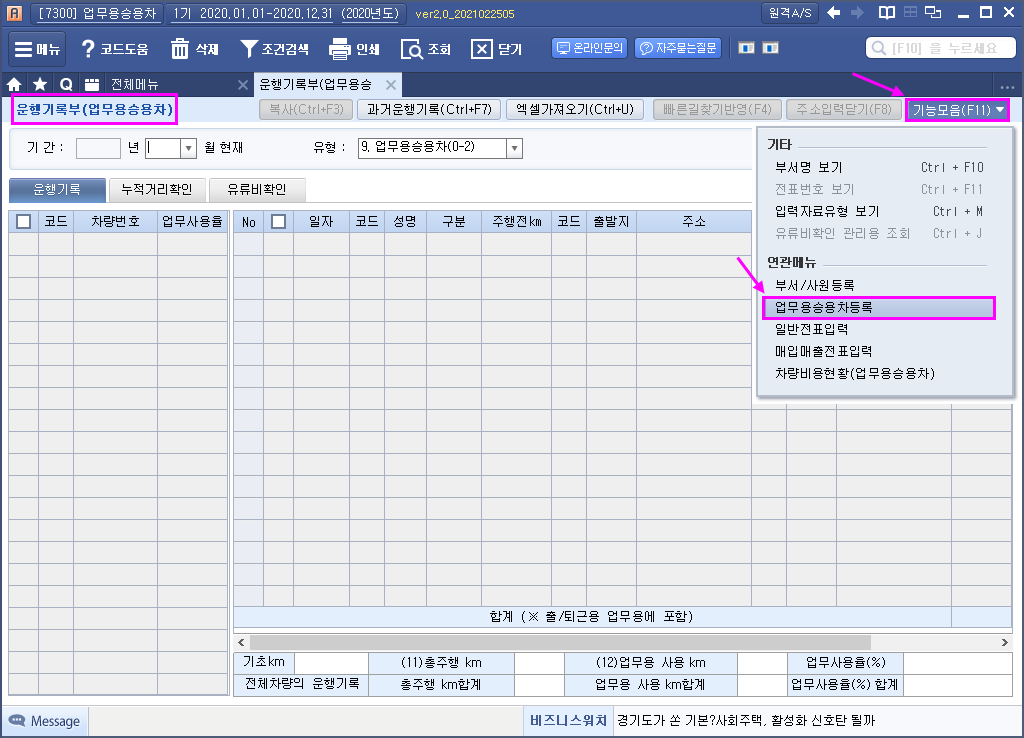Focus the F10 search box

(941, 48)
